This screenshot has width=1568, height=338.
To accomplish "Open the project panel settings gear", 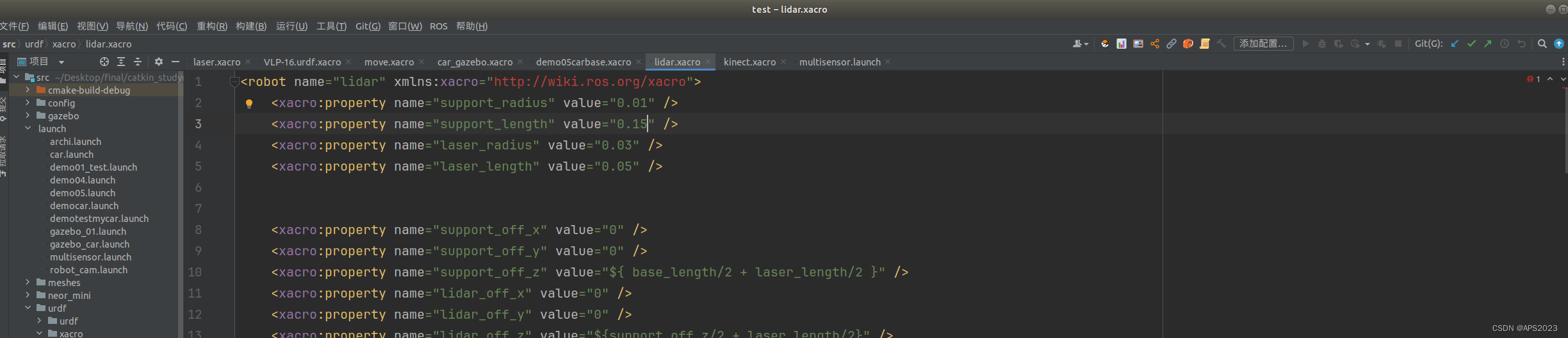I will [159, 62].
